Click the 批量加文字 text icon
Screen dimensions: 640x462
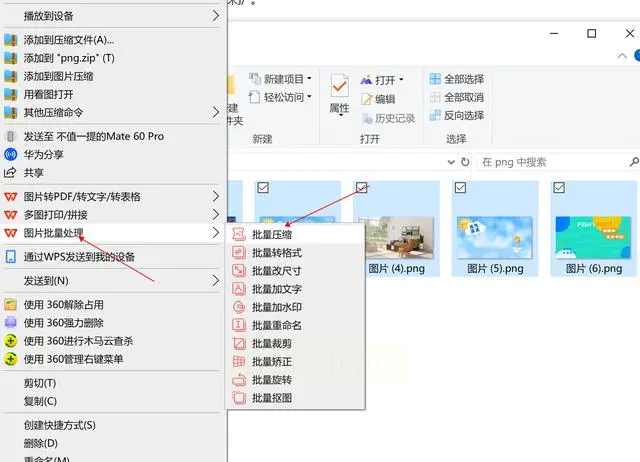tap(239, 289)
